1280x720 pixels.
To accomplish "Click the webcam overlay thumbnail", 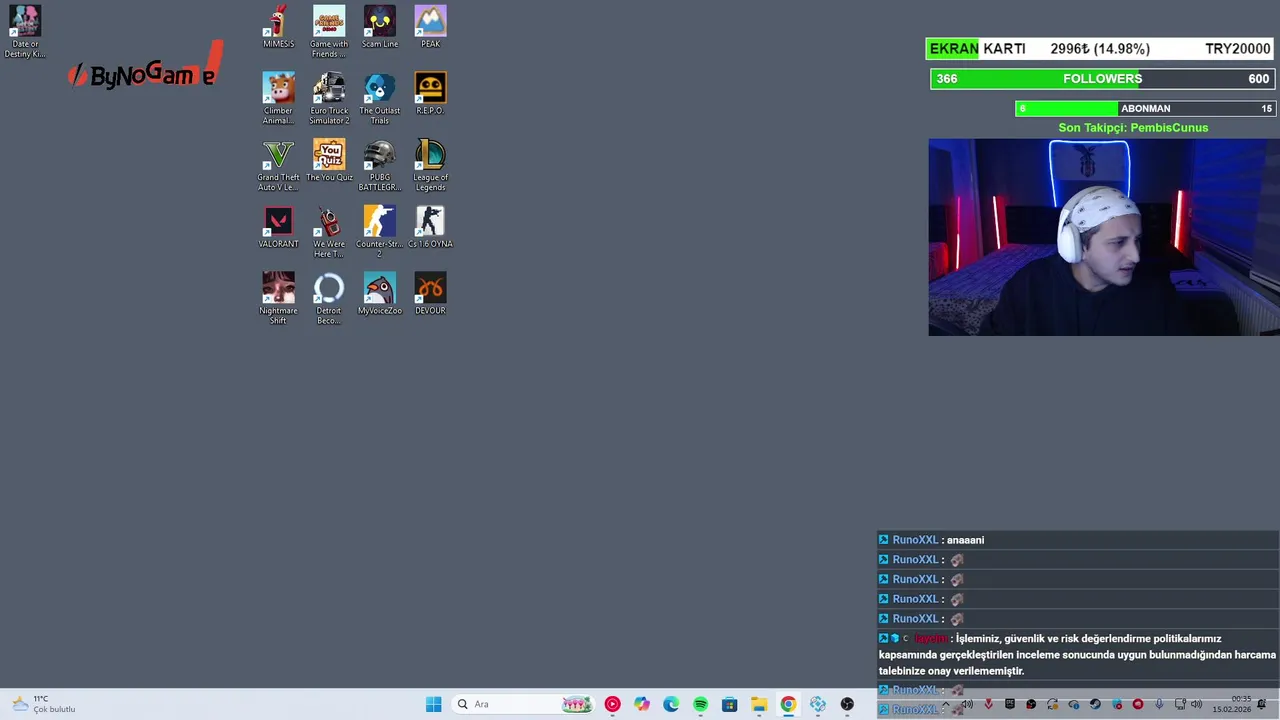I will [x=1104, y=237].
